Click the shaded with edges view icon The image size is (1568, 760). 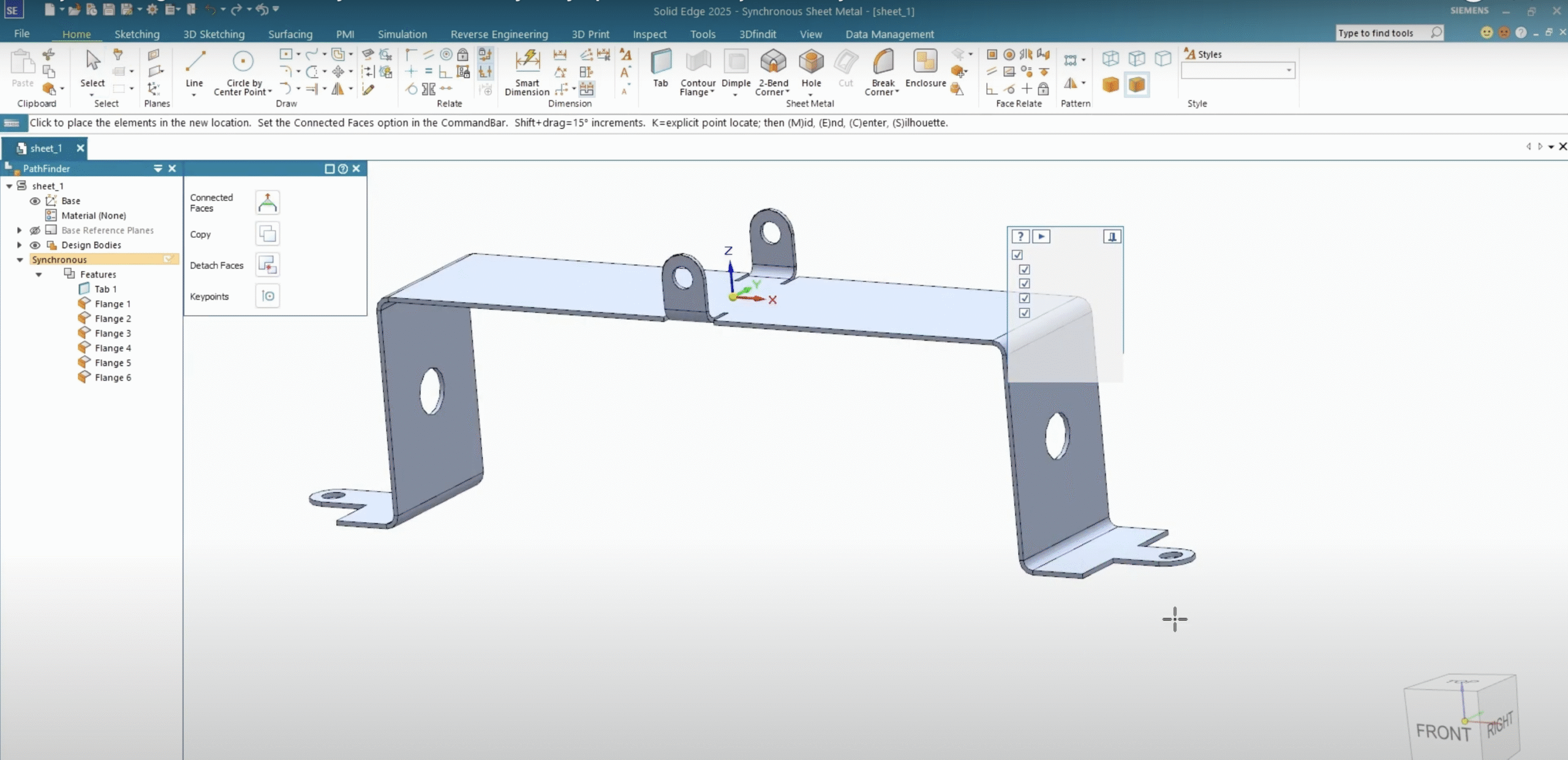[1137, 85]
